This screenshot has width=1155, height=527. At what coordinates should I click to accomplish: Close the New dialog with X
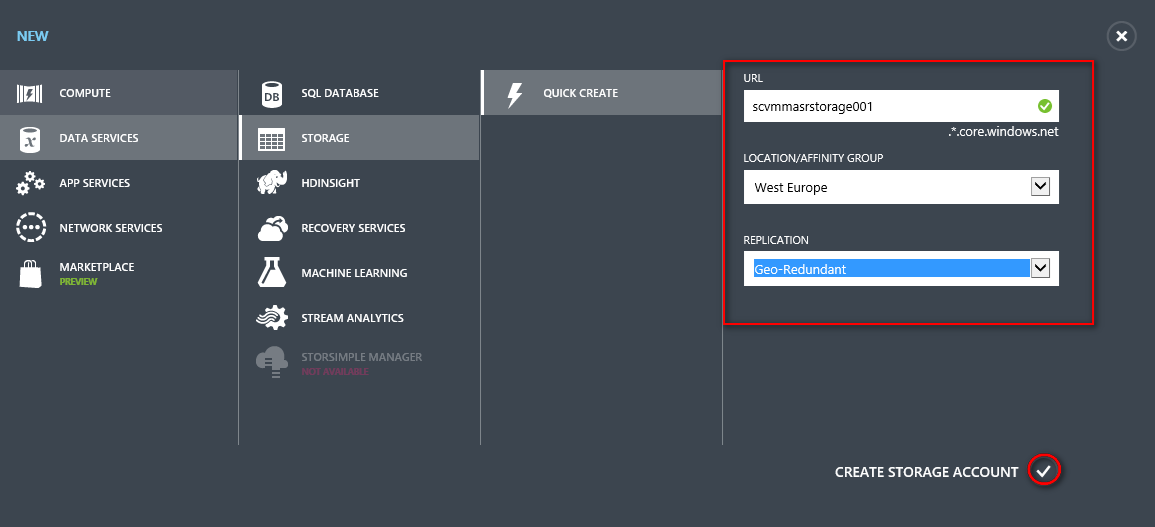pyautogui.click(x=1121, y=36)
